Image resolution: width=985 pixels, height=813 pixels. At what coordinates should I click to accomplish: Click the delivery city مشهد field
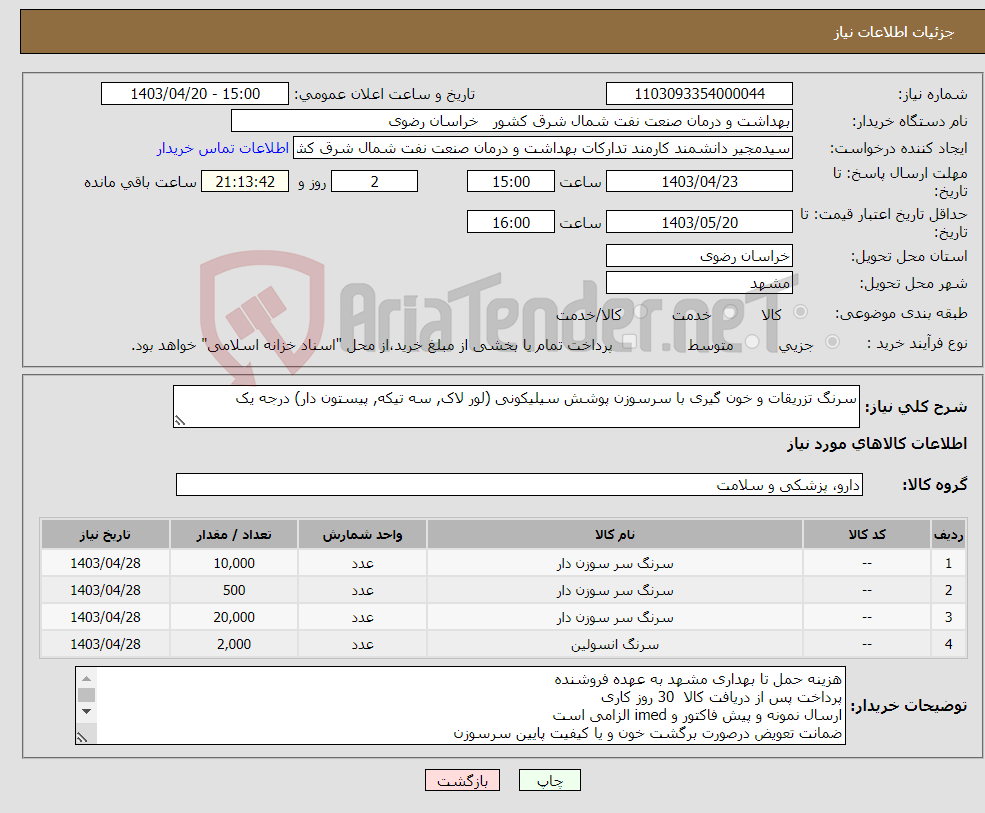(x=699, y=283)
